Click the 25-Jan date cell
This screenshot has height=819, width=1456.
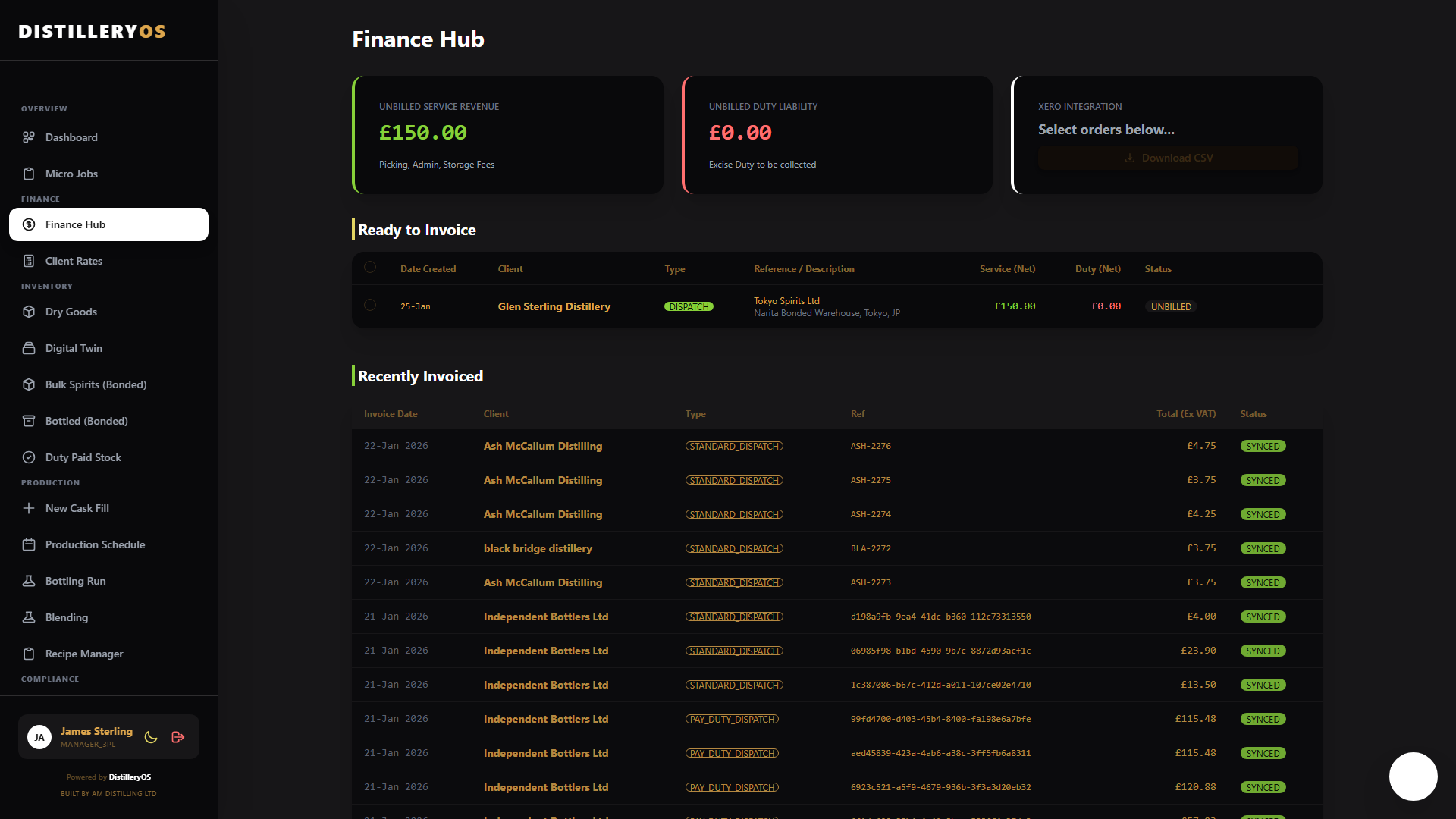coord(415,306)
